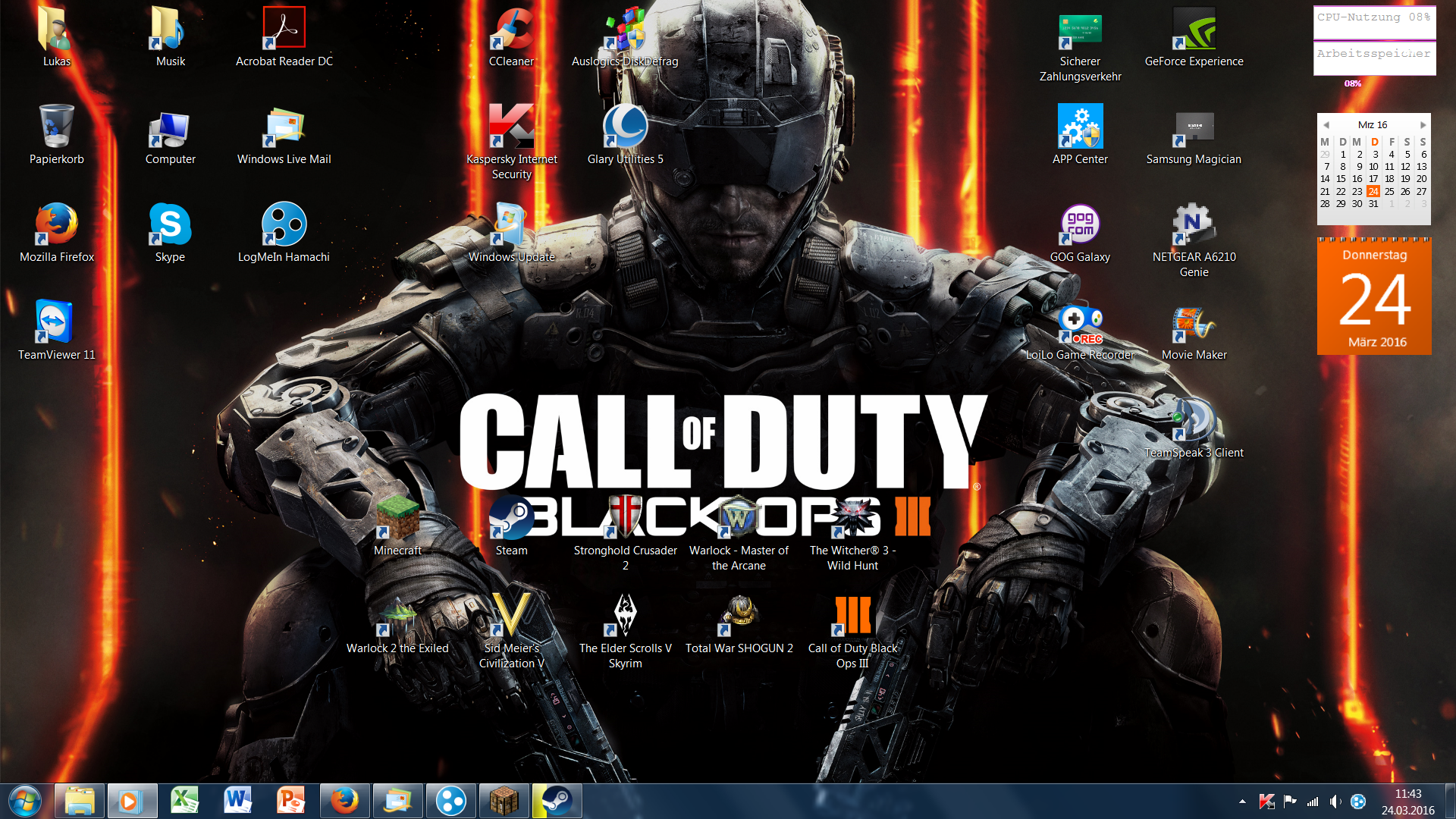Open Sicherer Zahlungsverkehr shortcut
The height and width of the screenshot is (819, 1456).
[x=1080, y=44]
